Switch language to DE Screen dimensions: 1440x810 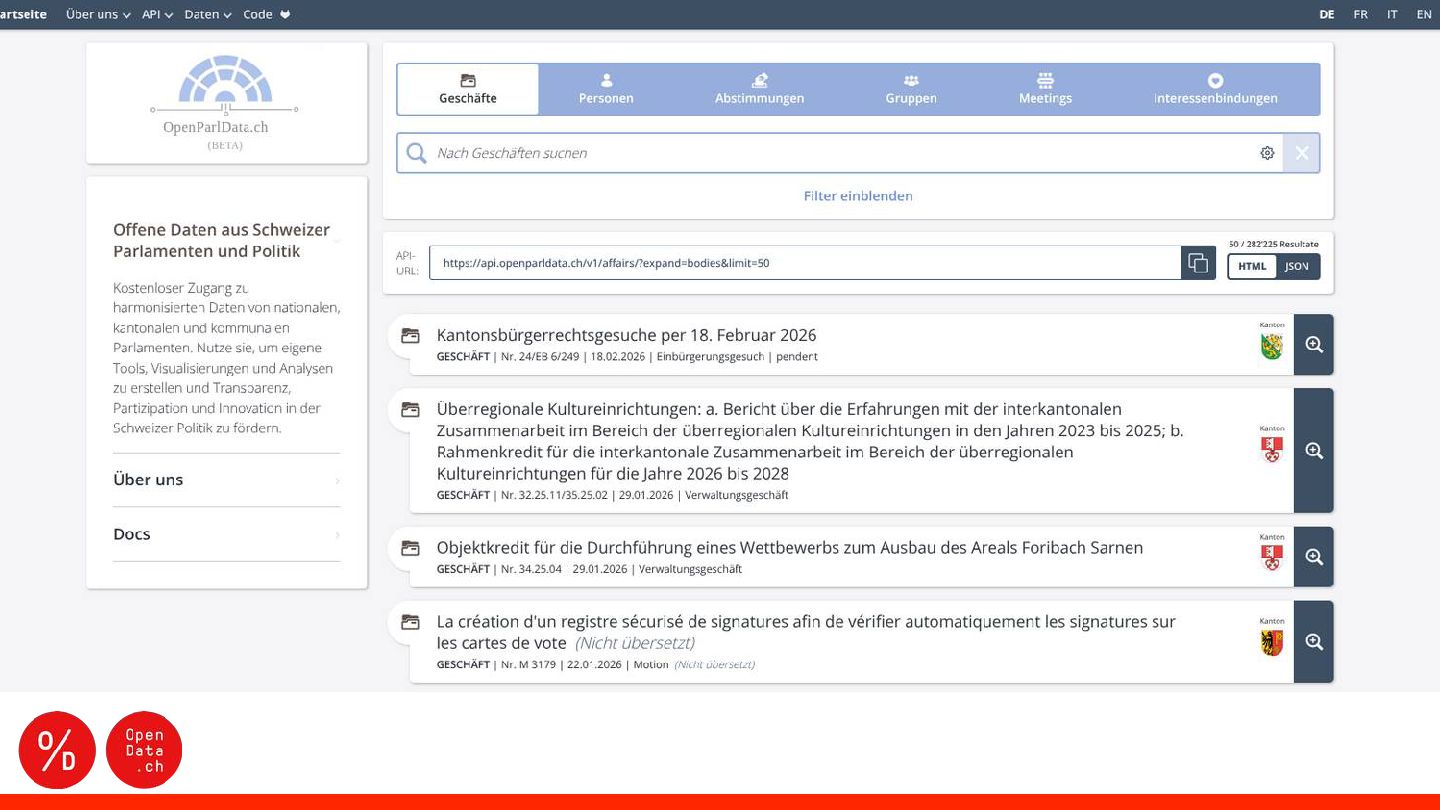point(1327,14)
